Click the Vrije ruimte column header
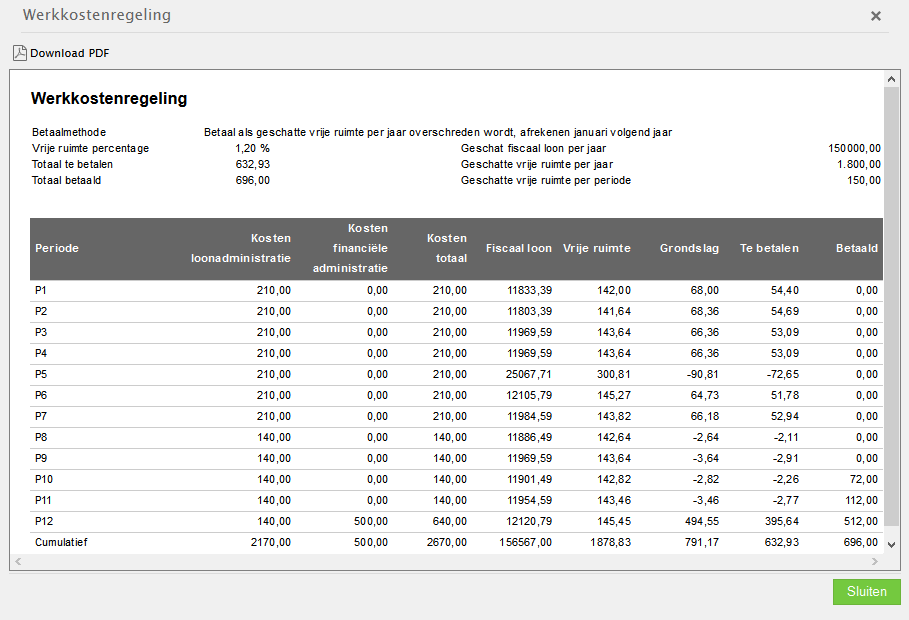This screenshot has width=909, height=620. click(x=597, y=248)
